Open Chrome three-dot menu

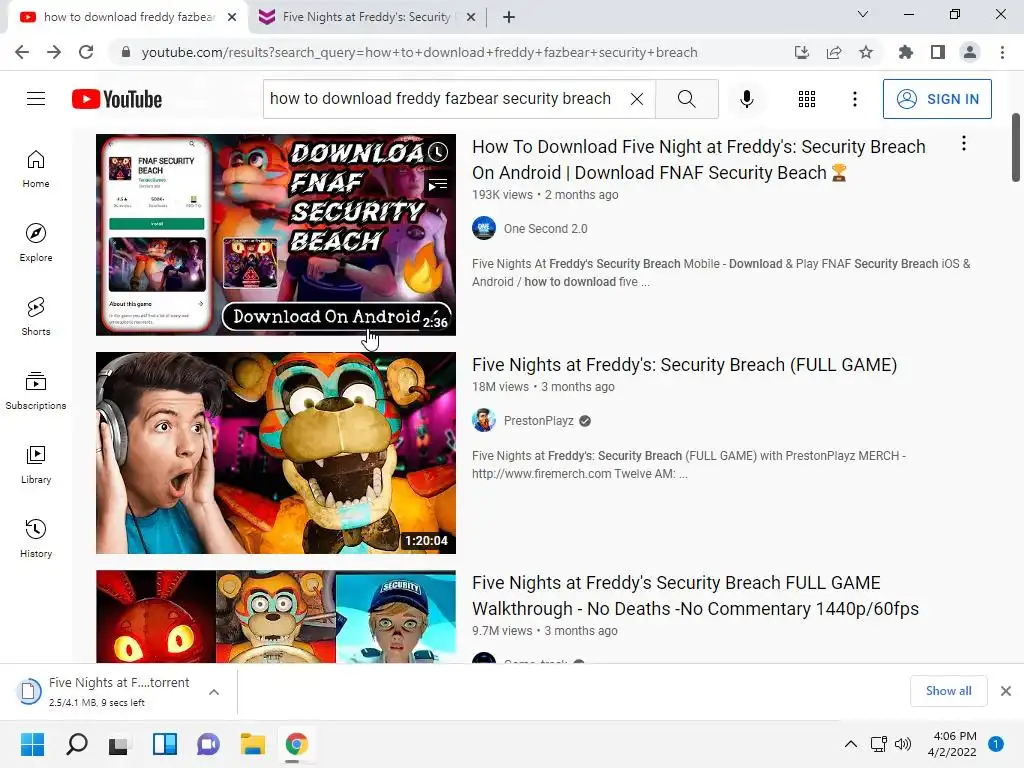(1002, 52)
